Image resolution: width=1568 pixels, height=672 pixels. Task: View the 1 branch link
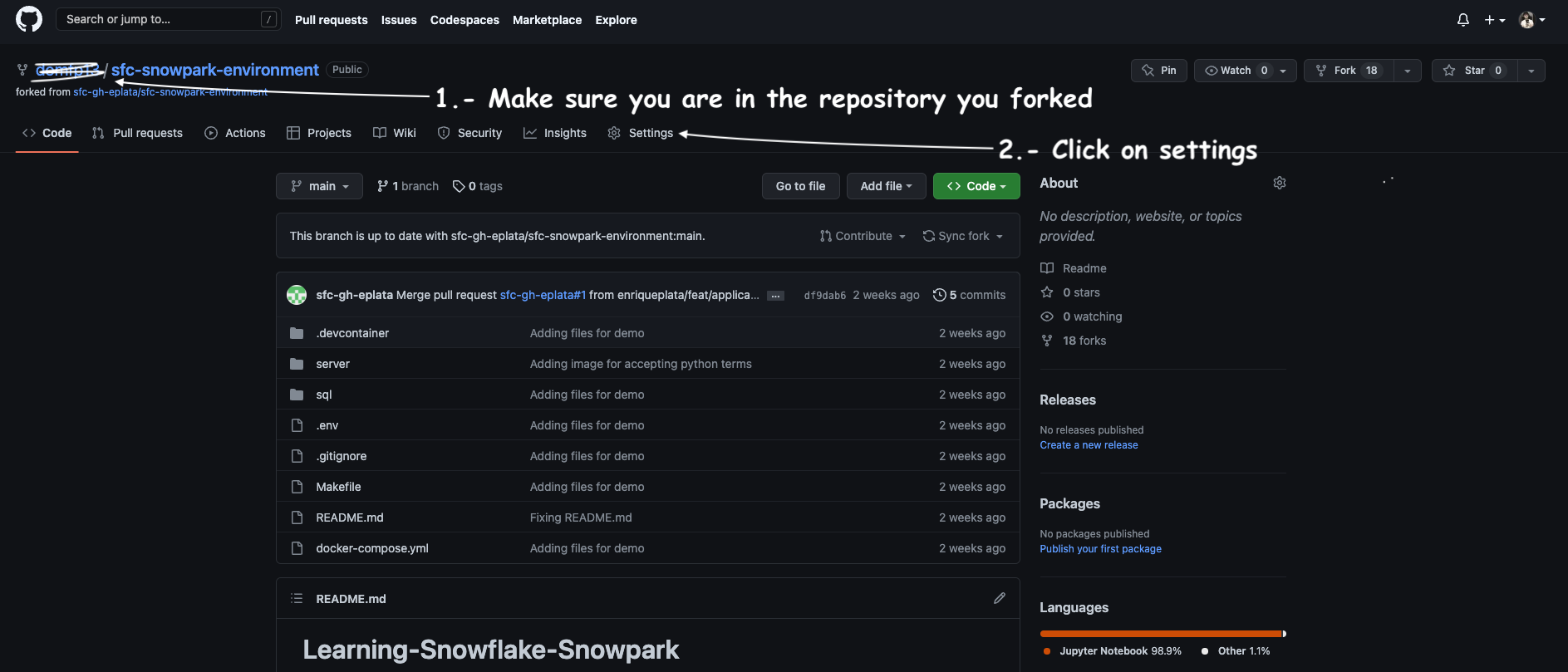(408, 186)
